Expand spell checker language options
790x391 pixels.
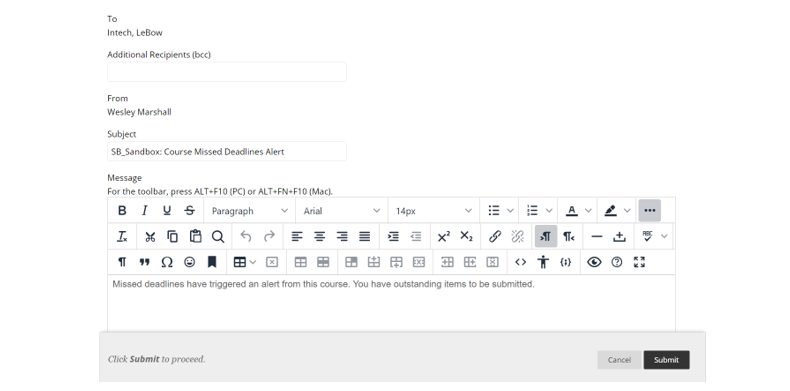pyautogui.click(x=664, y=236)
